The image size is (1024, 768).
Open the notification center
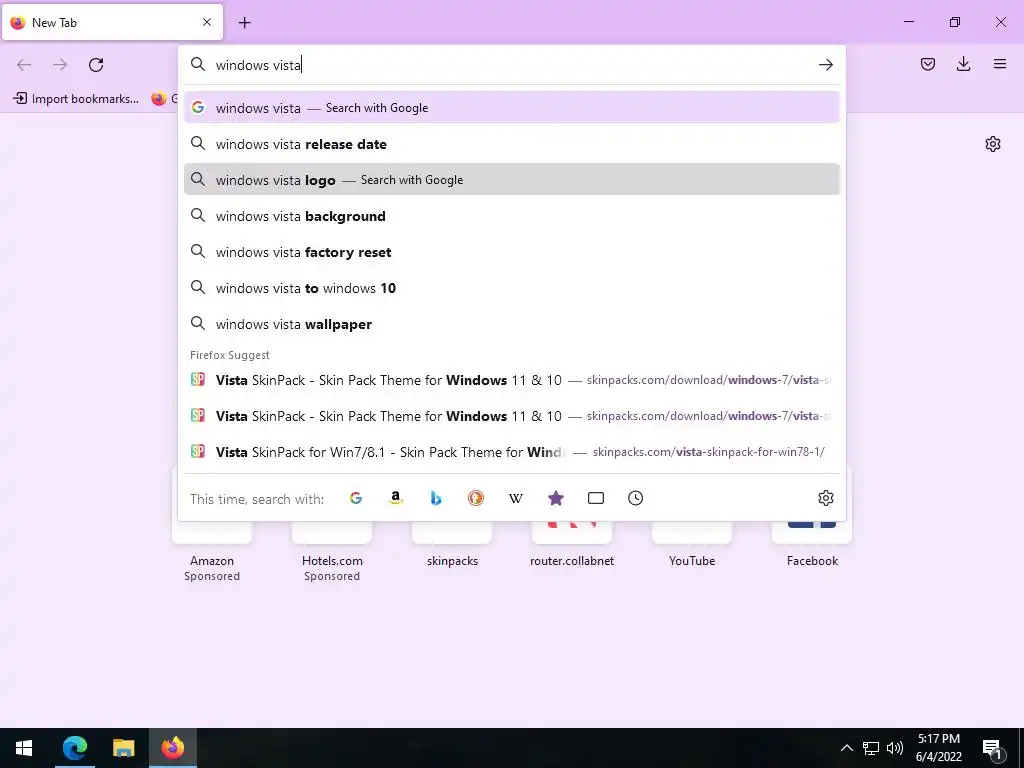coord(993,748)
